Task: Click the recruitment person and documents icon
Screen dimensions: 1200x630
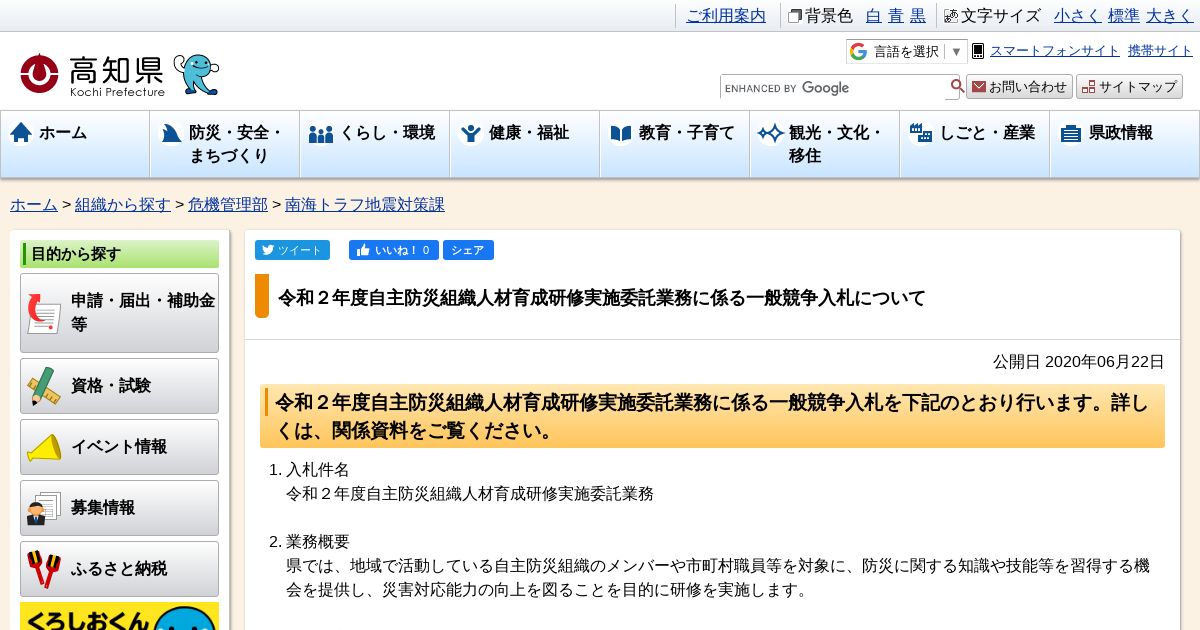Action: (x=44, y=508)
